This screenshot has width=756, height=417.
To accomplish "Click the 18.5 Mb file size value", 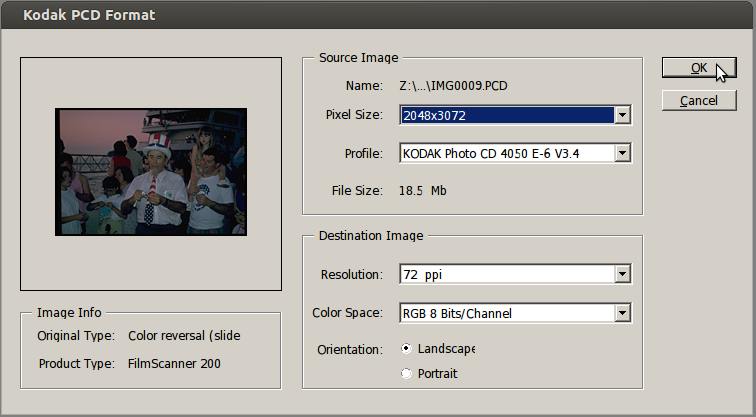I will pos(423,190).
